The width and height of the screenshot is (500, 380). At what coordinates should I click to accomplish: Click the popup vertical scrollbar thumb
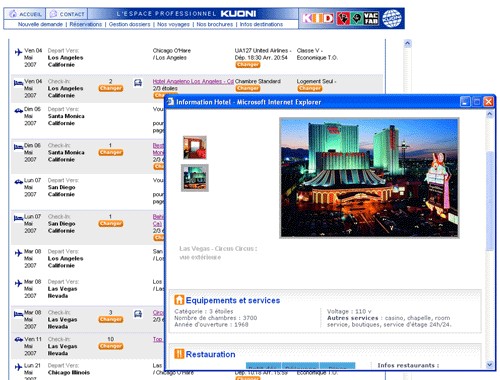[489, 201]
